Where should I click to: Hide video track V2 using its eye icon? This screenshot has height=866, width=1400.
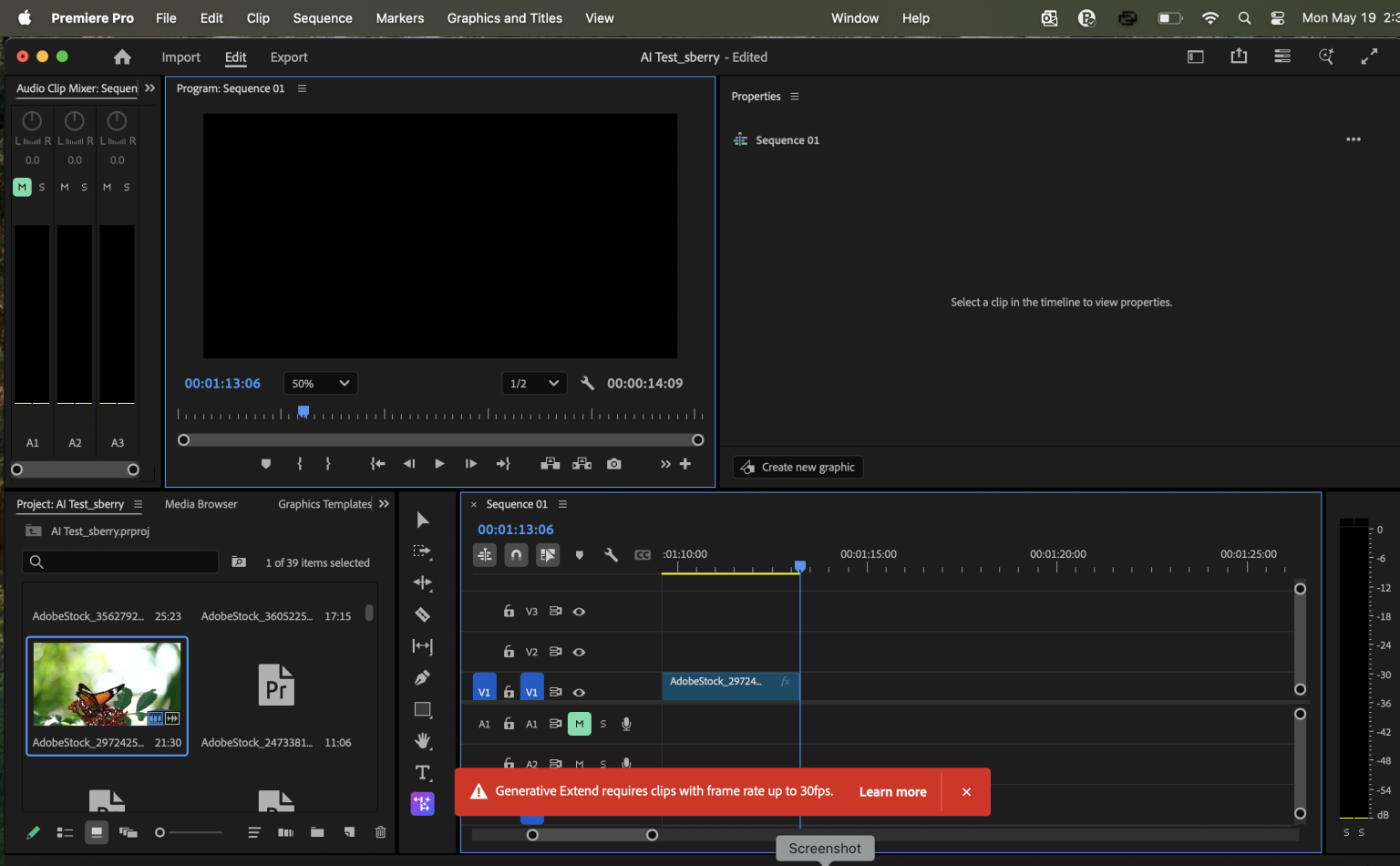[x=579, y=651]
